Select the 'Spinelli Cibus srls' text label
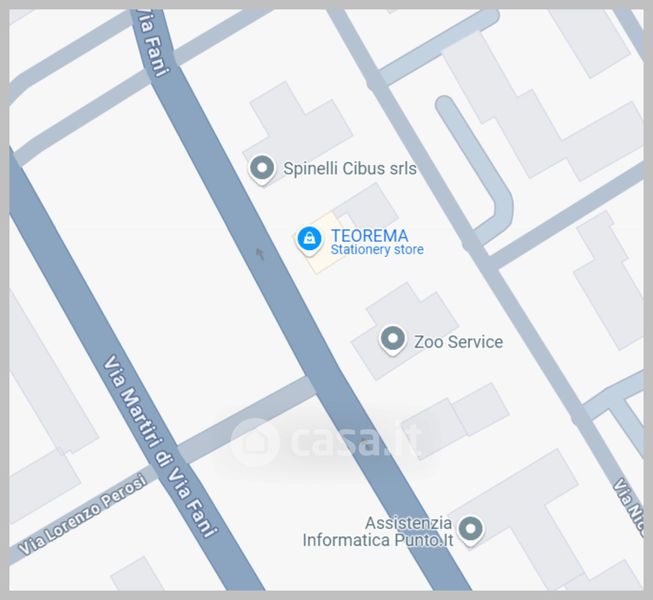Screen dimensions: 653x600 350,169
